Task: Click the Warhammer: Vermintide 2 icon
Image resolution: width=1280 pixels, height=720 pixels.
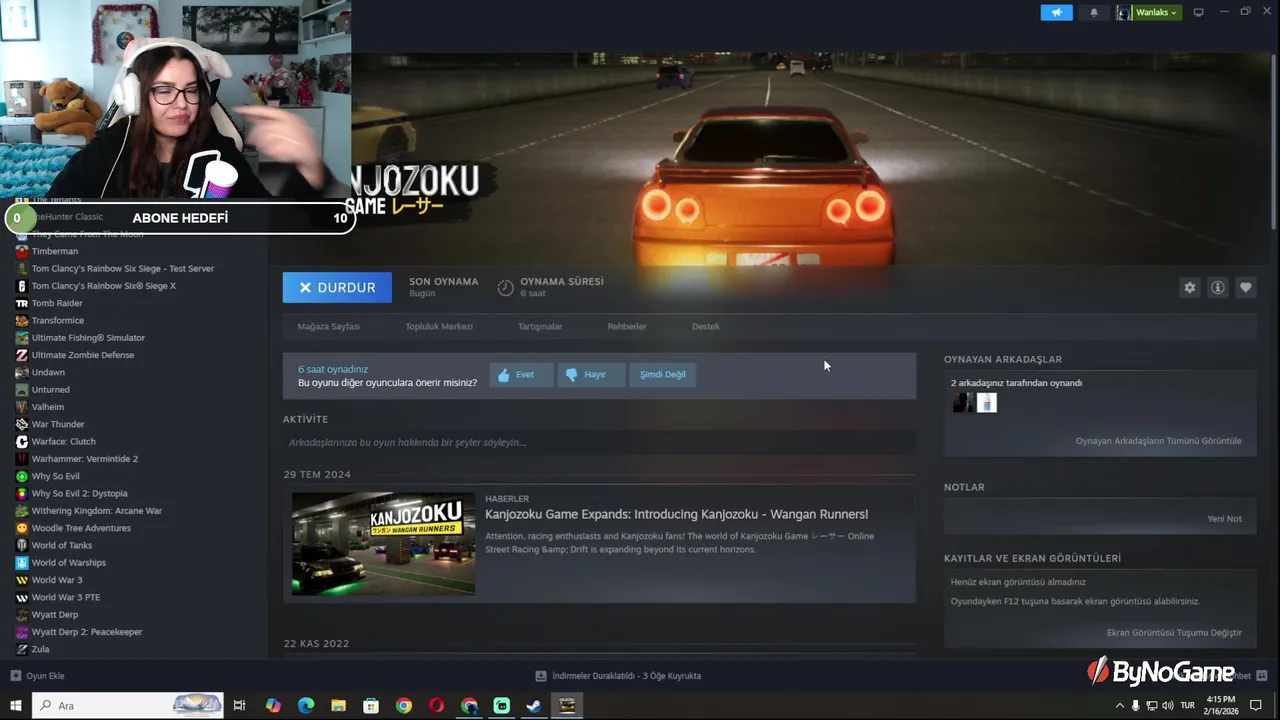Action: click(22, 459)
